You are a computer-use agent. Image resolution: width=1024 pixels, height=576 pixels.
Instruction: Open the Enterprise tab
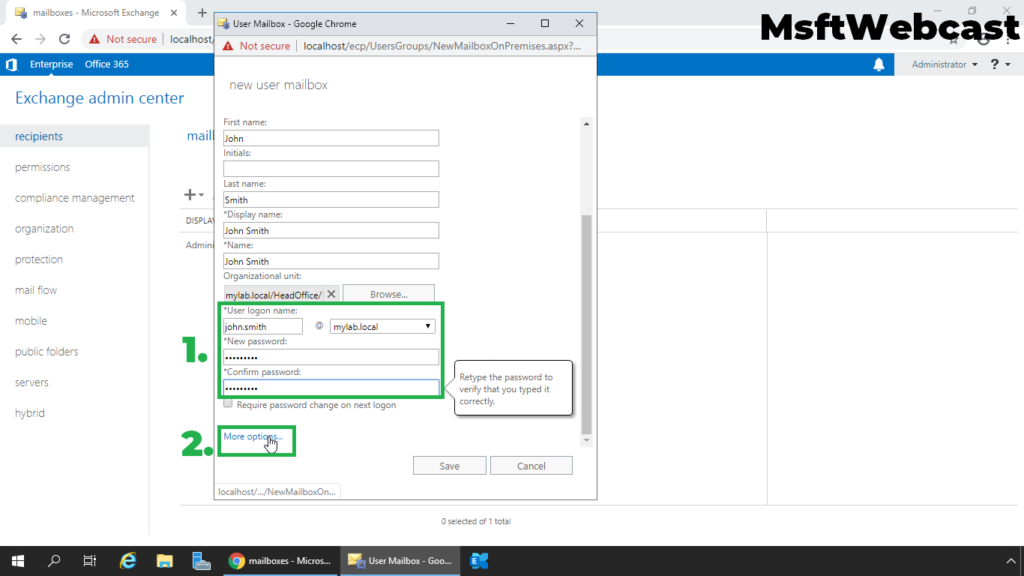tap(51, 64)
